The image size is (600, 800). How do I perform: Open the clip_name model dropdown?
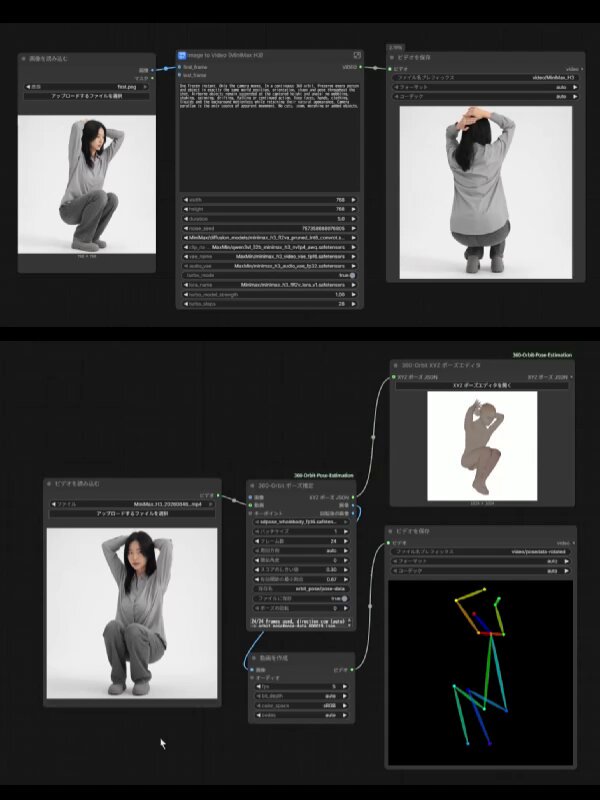[270, 247]
